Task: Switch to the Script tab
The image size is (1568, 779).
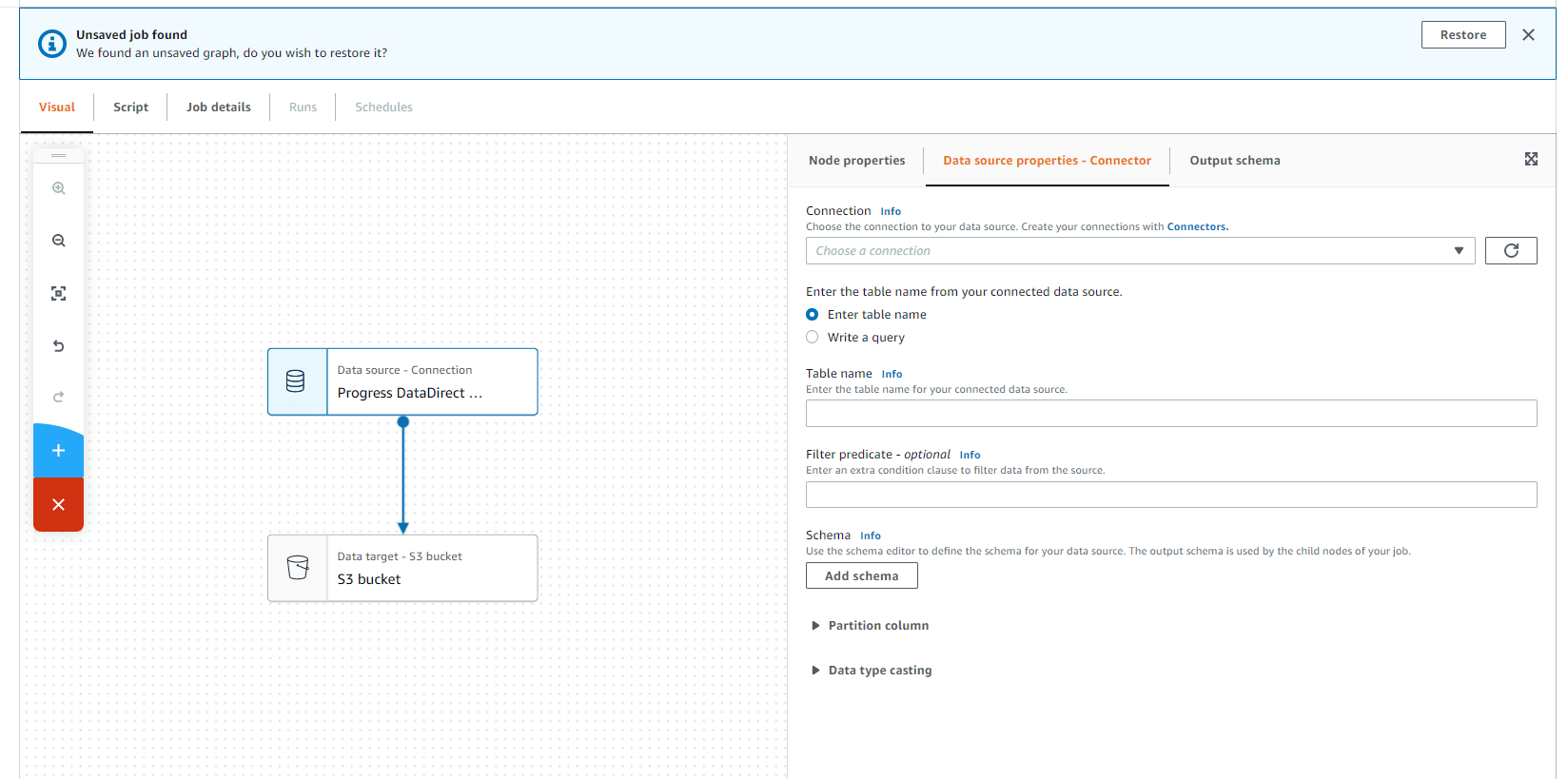Action: [130, 107]
